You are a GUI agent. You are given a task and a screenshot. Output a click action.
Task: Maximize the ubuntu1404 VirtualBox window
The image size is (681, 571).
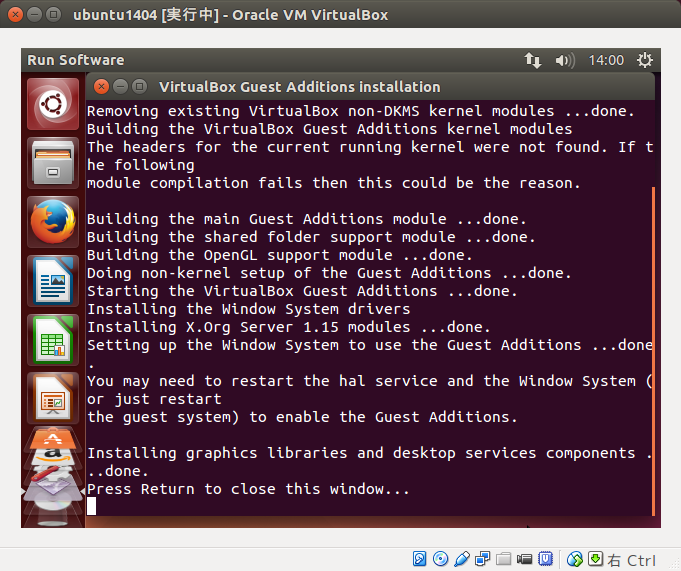tap(53, 15)
